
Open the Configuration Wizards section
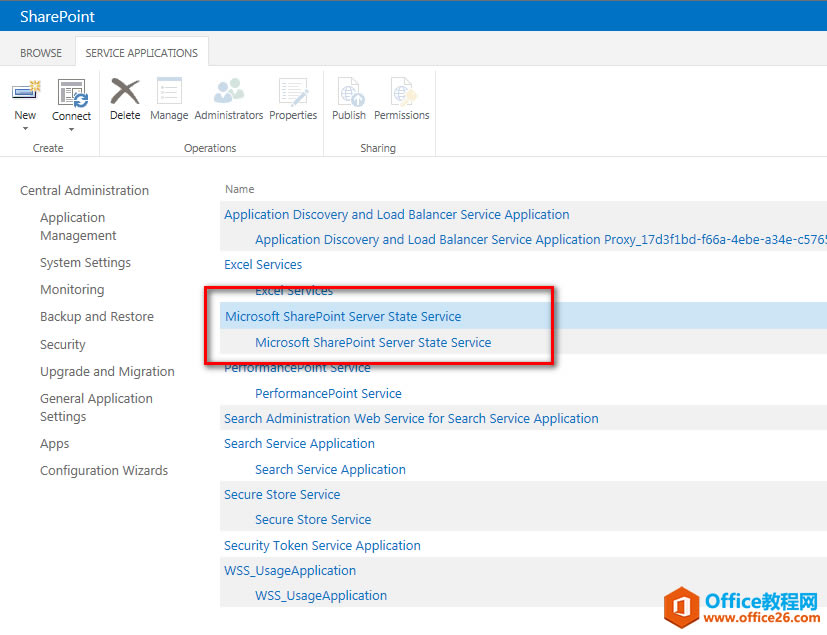point(101,470)
